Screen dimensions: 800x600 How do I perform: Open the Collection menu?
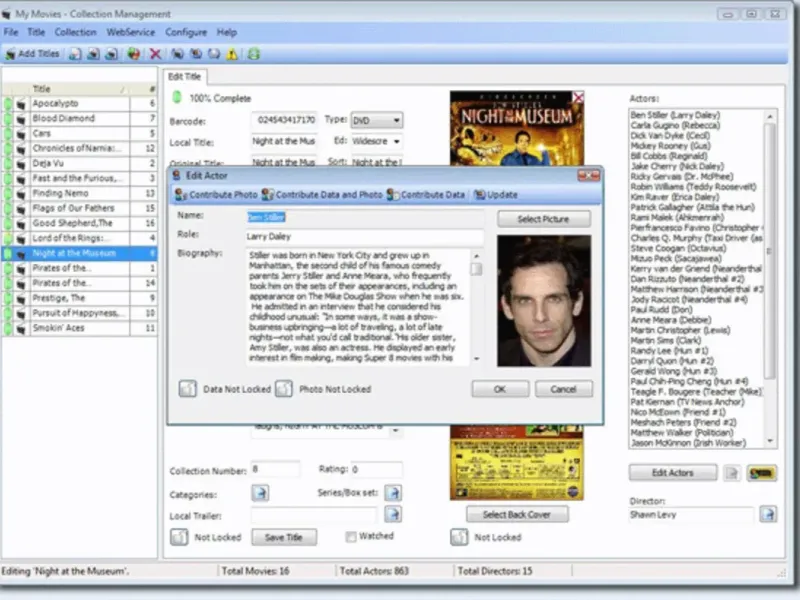tap(76, 32)
